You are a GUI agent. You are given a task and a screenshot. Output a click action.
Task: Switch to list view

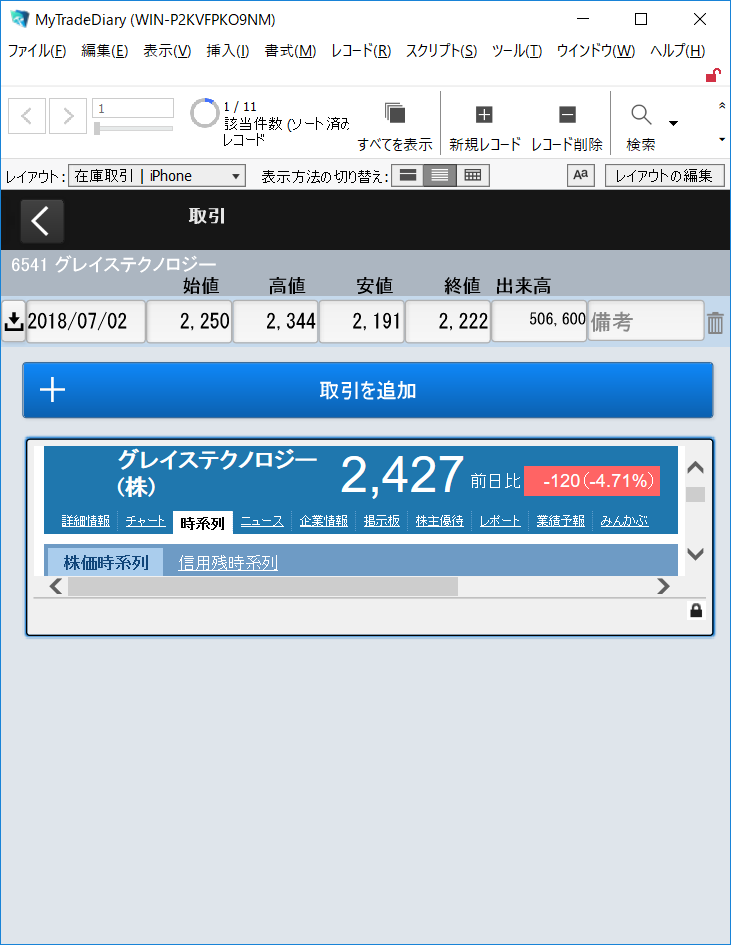click(x=440, y=175)
